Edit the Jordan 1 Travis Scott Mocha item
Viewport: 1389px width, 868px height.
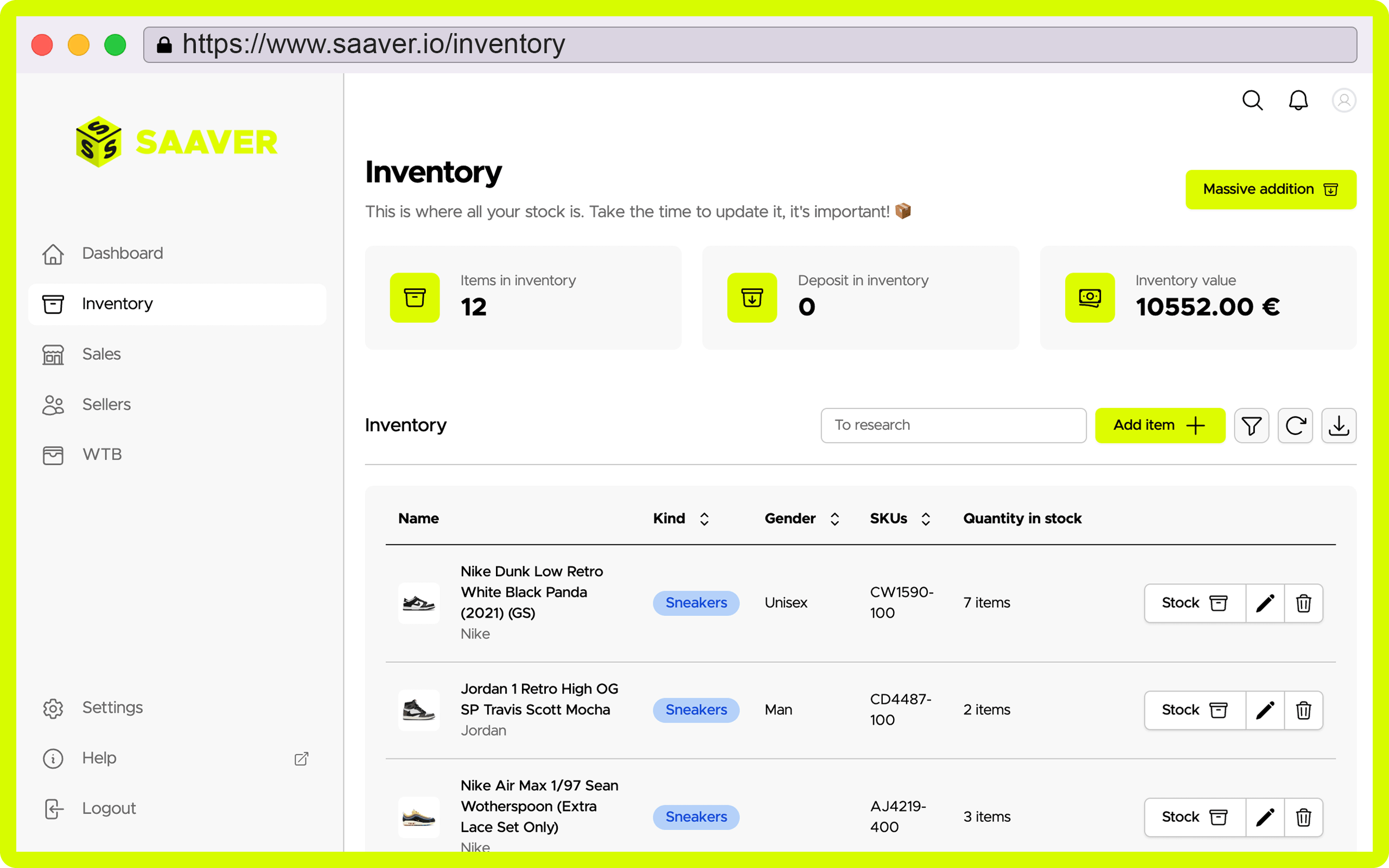1265,710
